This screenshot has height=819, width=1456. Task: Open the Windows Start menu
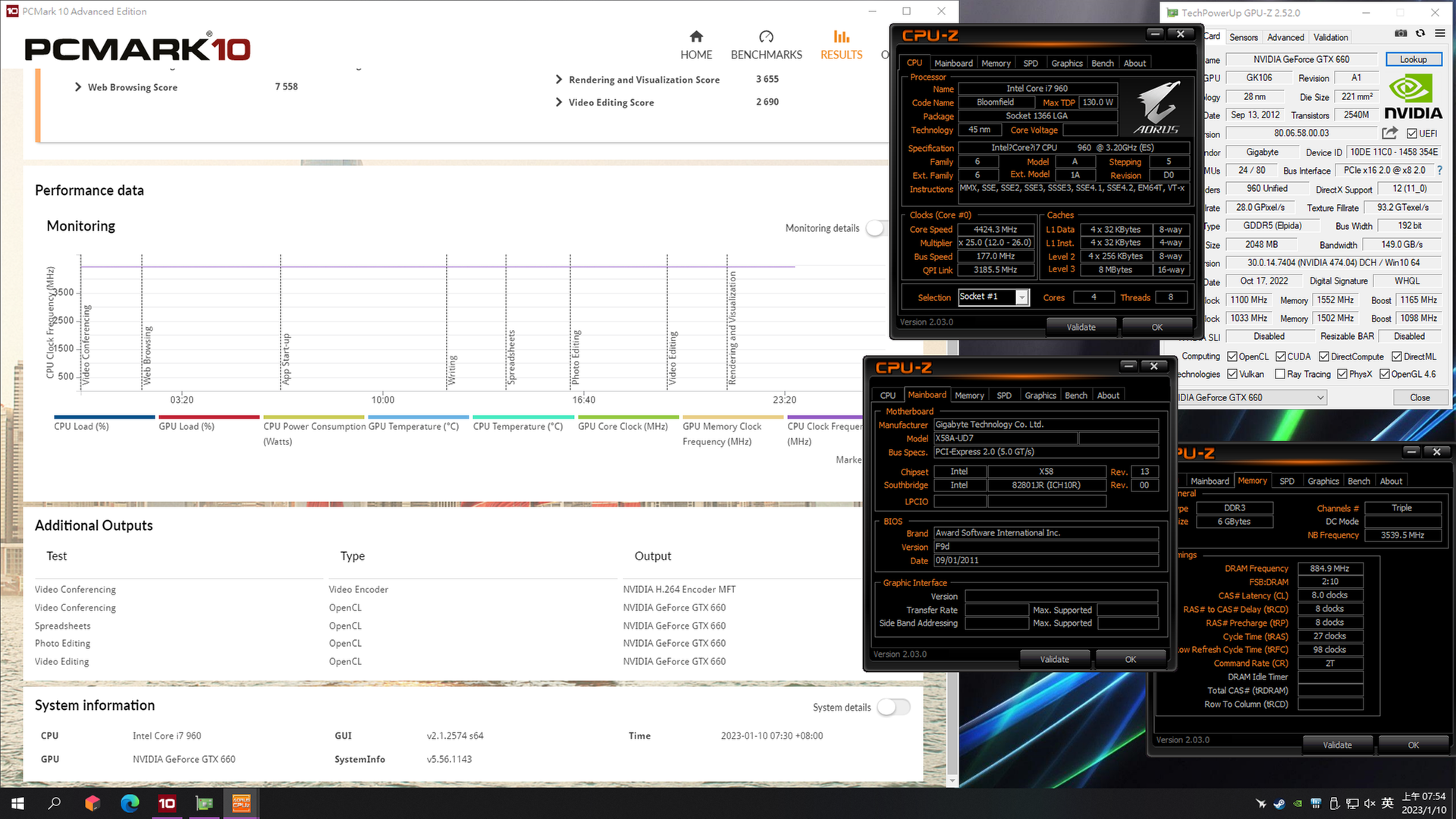17,803
